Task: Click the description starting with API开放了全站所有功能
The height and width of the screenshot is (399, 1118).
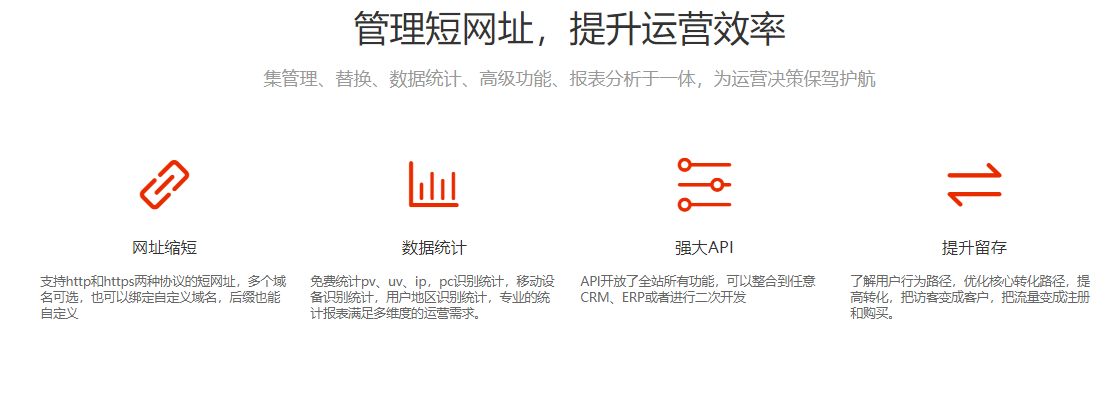Action: [x=698, y=289]
